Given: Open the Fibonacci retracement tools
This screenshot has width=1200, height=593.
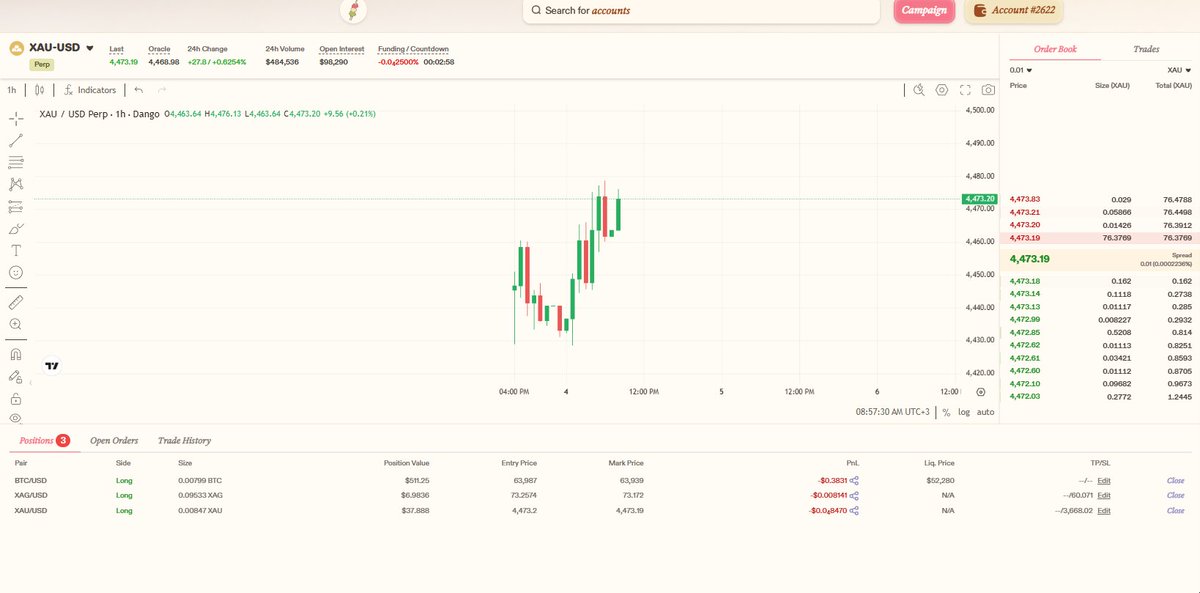Looking at the screenshot, I should coord(16,162).
